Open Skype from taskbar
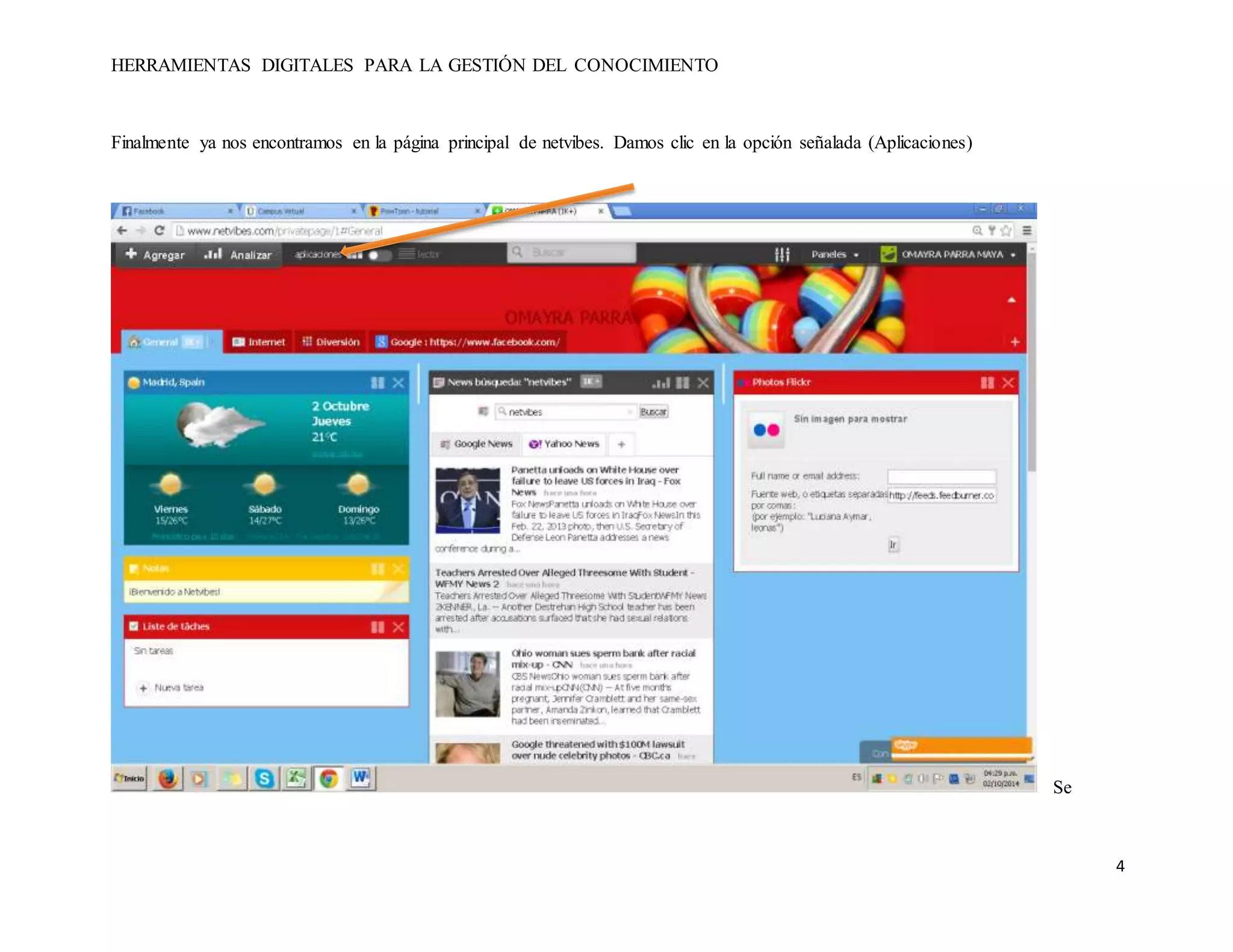Screen dimensions: 1233x952 click(264, 779)
